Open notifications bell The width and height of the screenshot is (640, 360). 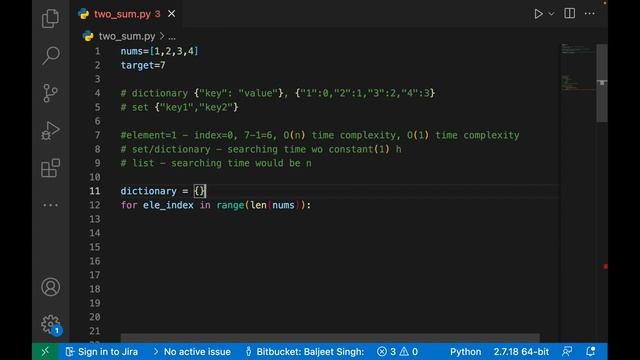(x=591, y=351)
